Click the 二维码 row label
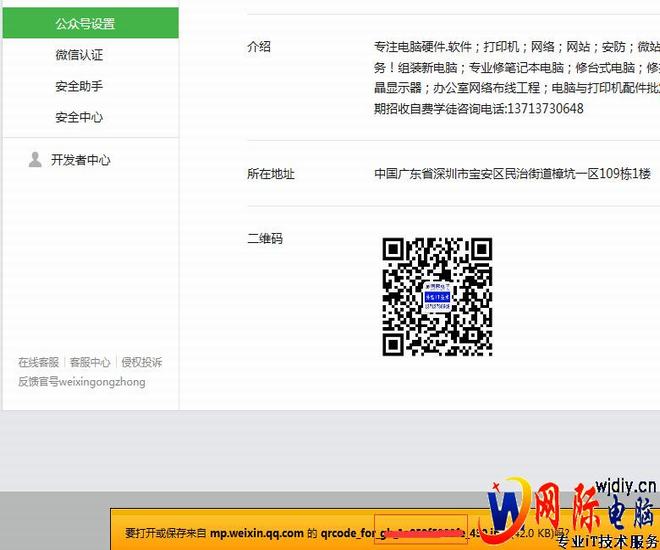 (265, 238)
